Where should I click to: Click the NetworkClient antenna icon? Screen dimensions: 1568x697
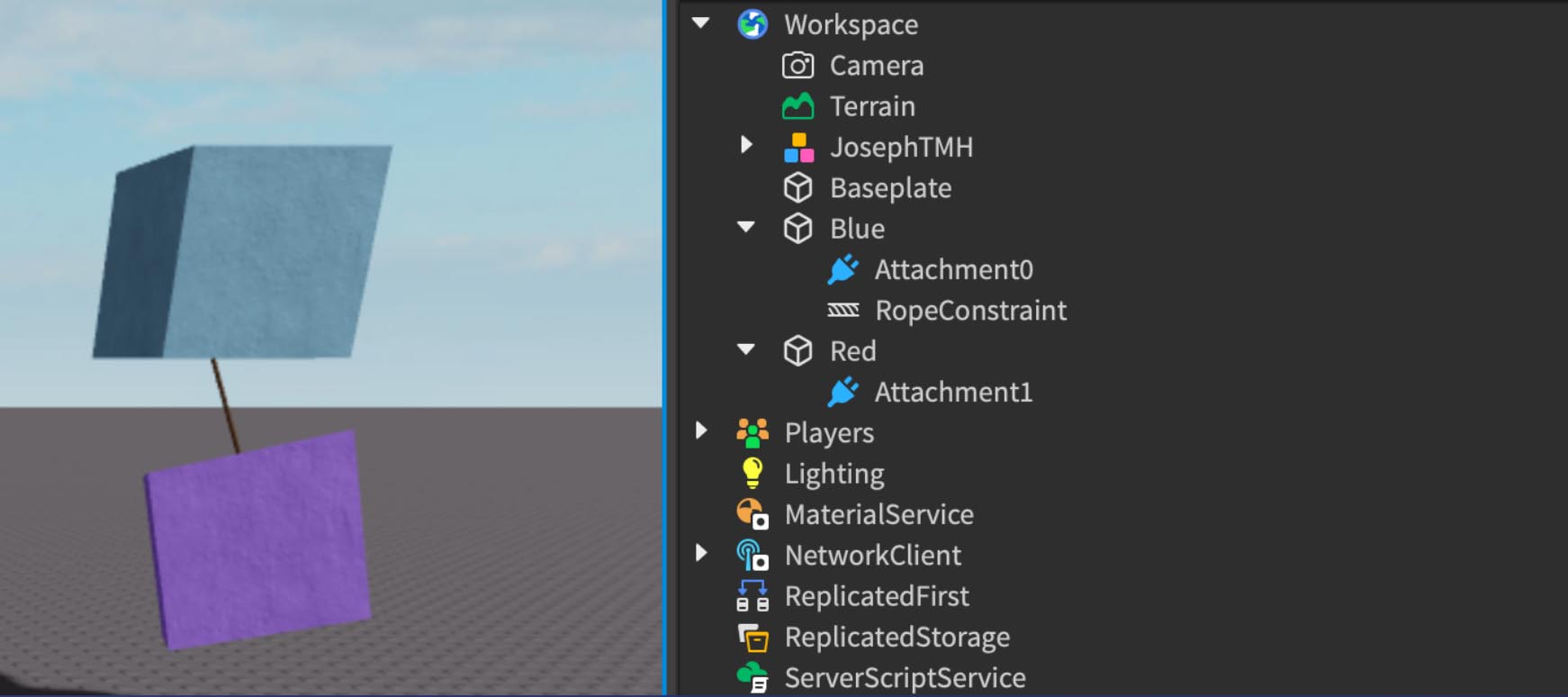(752, 555)
